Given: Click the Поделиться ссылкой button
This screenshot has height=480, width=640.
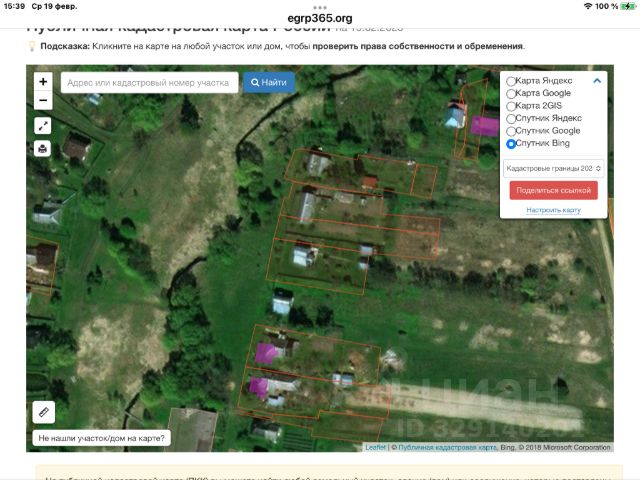Looking at the screenshot, I should pyautogui.click(x=553, y=190).
